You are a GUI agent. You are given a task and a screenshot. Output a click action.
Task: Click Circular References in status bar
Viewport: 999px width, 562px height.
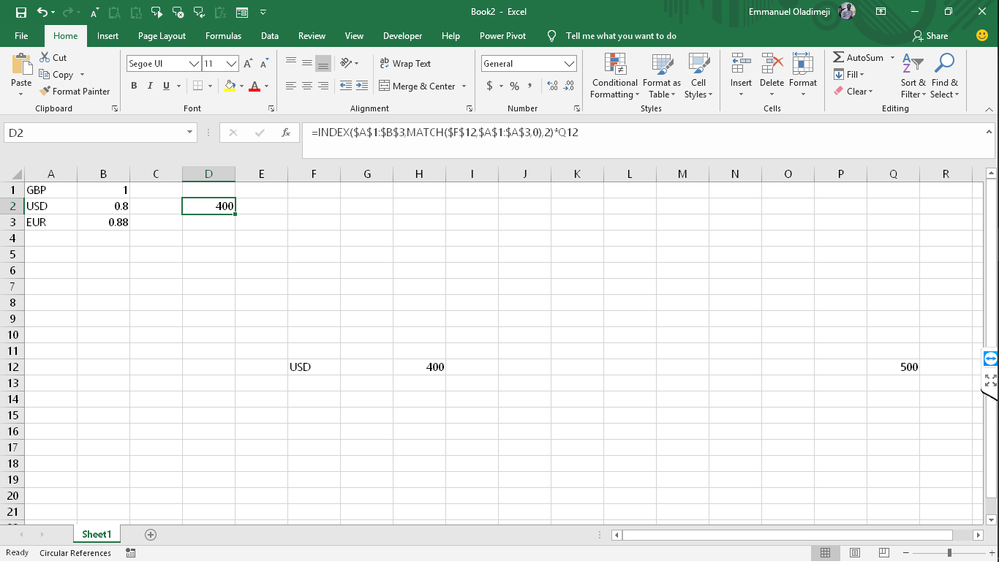[x=75, y=552]
